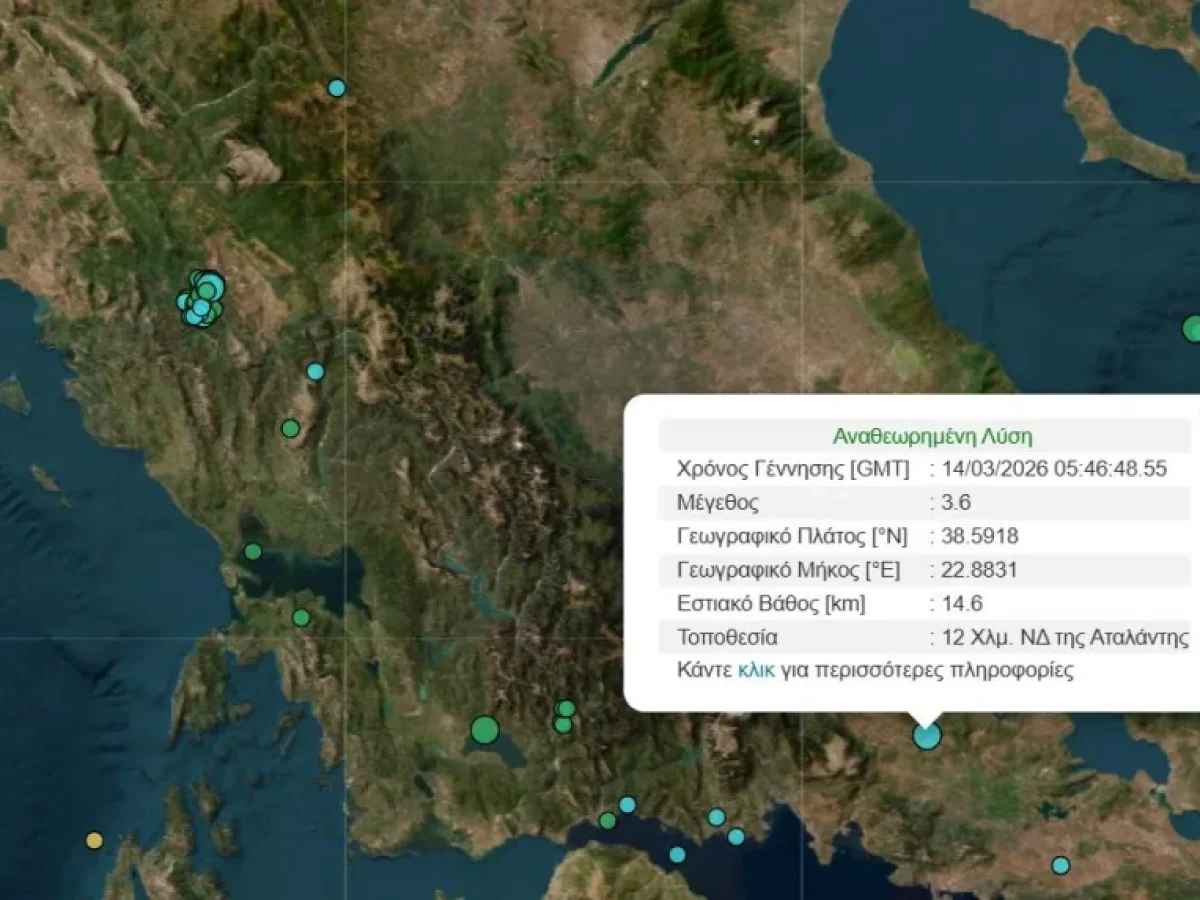Screen dimensions: 1200x900
Task: Click the cyan marker east of the earthquake cluster
Action: (x=314, y=371)
